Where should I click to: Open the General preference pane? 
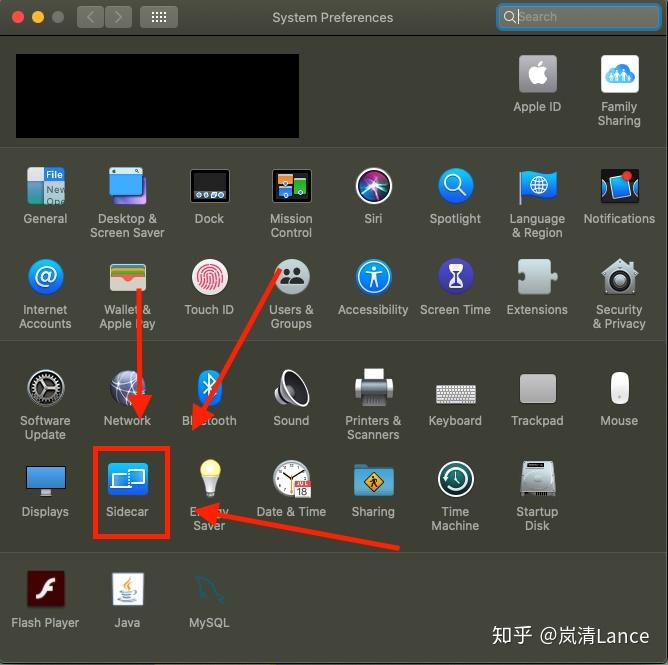[x=46, y=186]
